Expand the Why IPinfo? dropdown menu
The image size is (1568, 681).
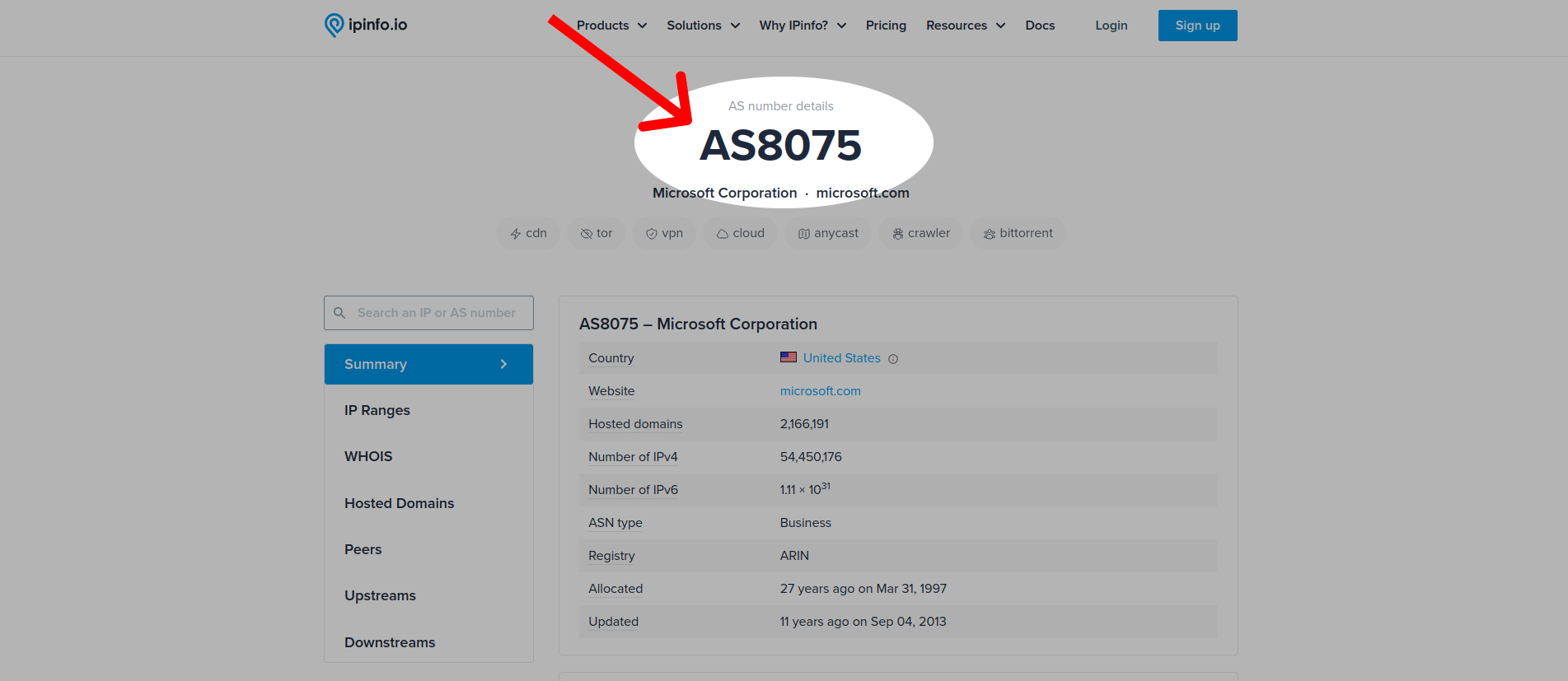coord(803,26)
